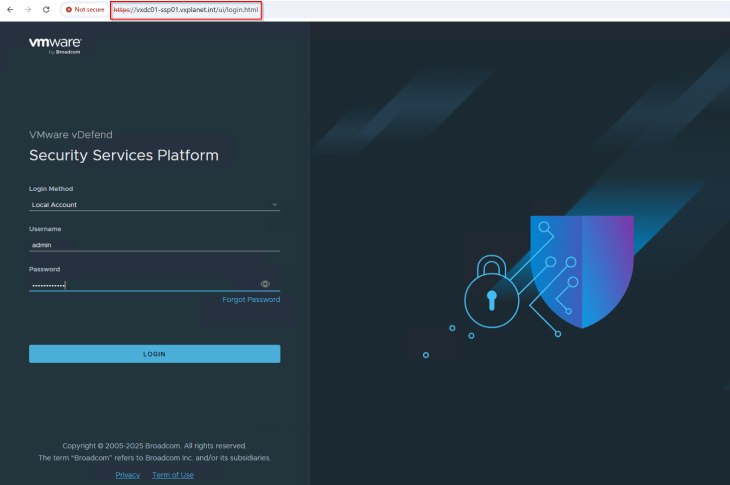The width and height of the screenshot is (730, 485).
Task: Open the Term of Use link
Action: click(x=173, y=475)
